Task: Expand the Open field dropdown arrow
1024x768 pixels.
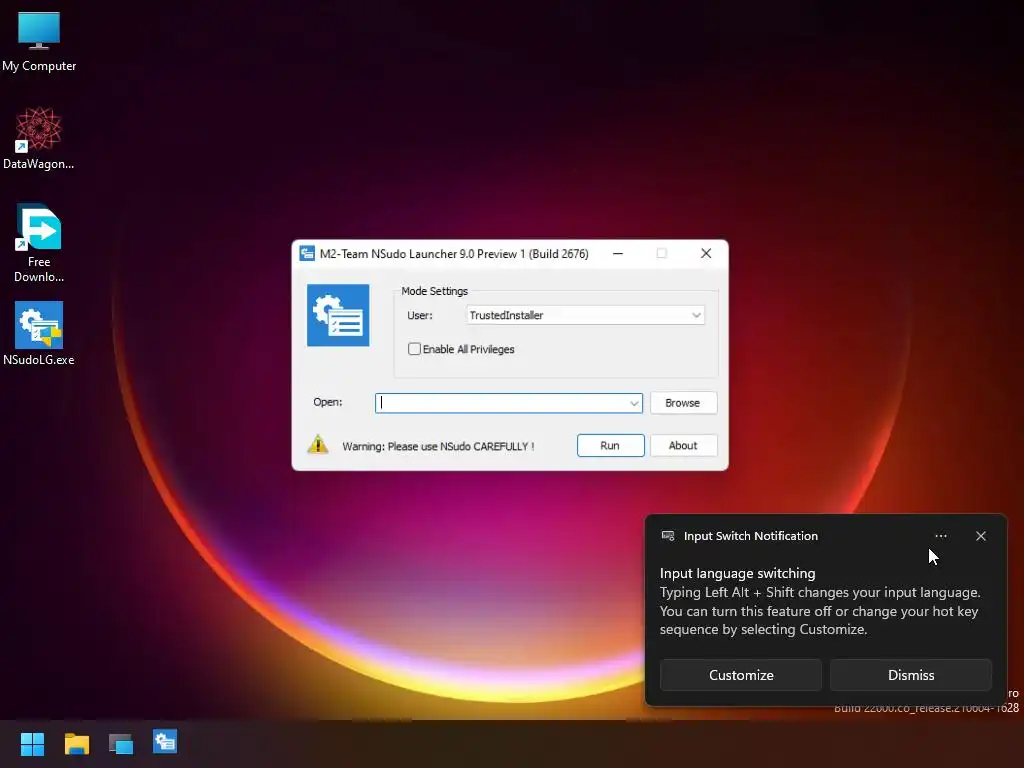Action: 633,403
